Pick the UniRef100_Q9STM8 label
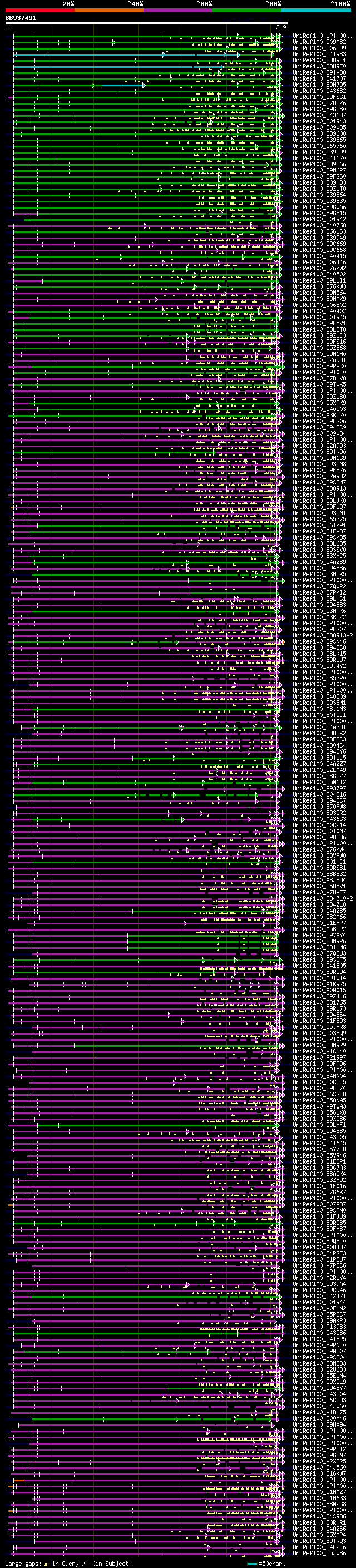The image size is (356, 1568). point(319,464)
